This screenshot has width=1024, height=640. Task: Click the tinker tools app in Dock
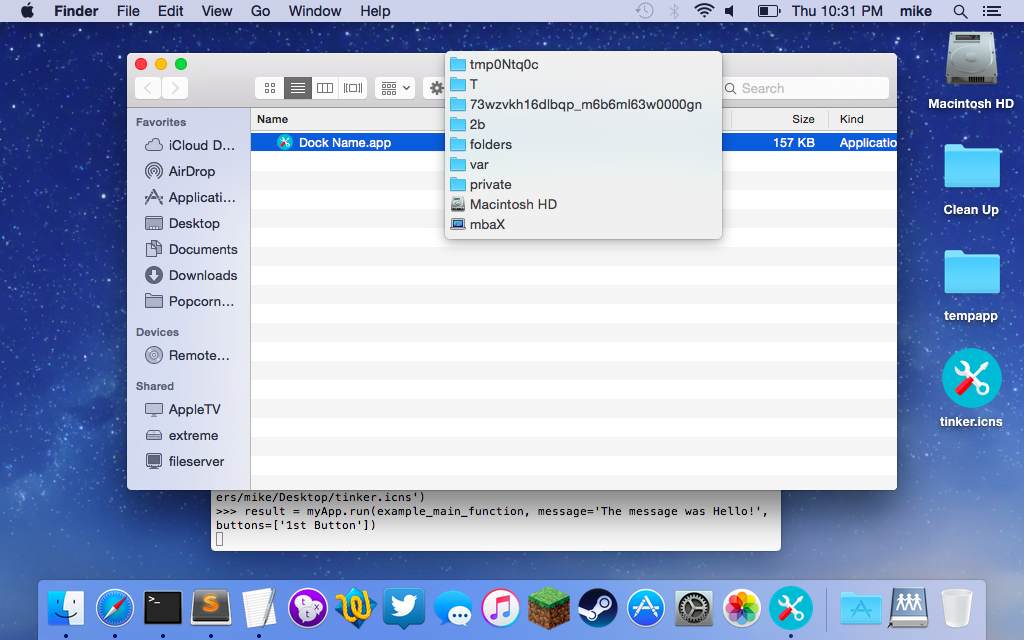(790, 608)
